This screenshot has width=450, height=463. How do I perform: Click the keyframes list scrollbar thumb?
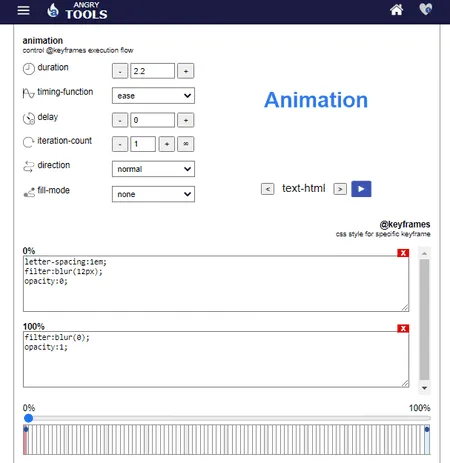[x=424, y=319]
